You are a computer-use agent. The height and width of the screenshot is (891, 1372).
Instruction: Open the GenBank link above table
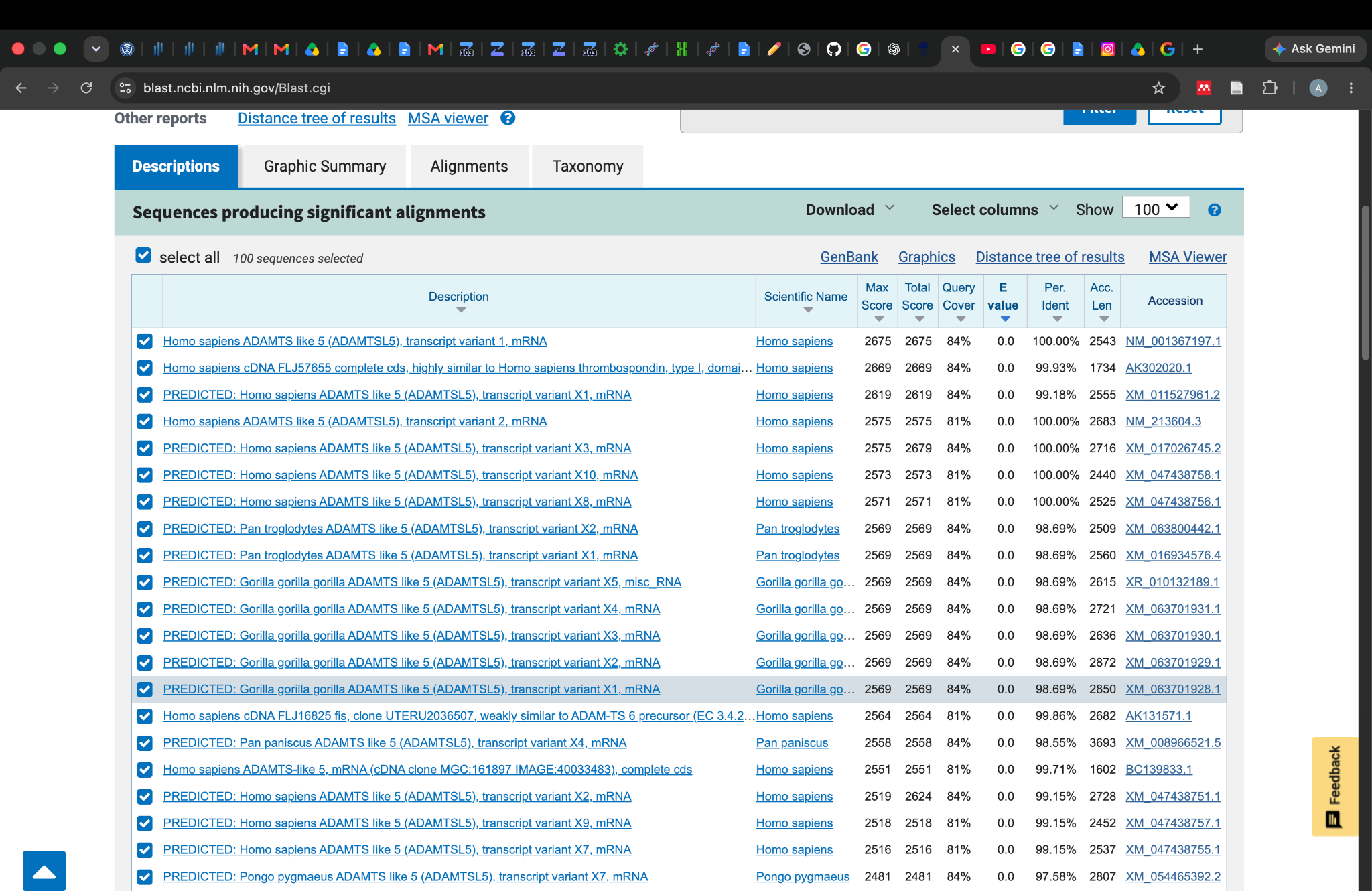coord(849,257)
